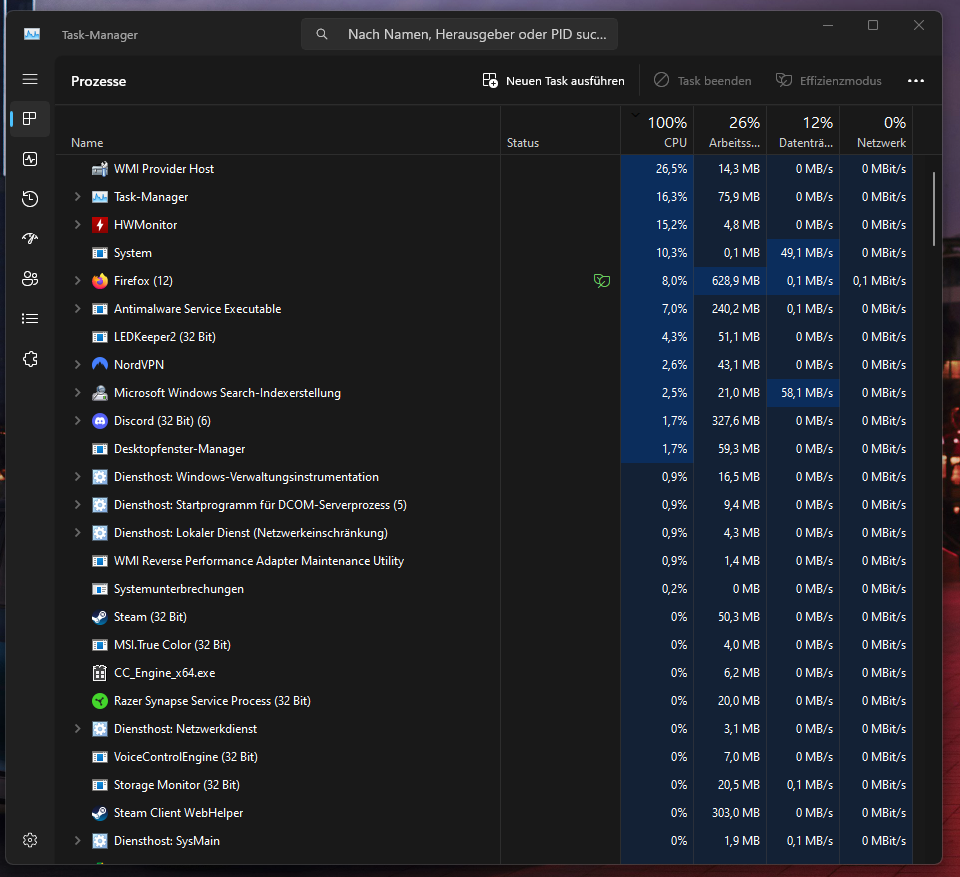Open the Details sidebar tab

point(30,319)
